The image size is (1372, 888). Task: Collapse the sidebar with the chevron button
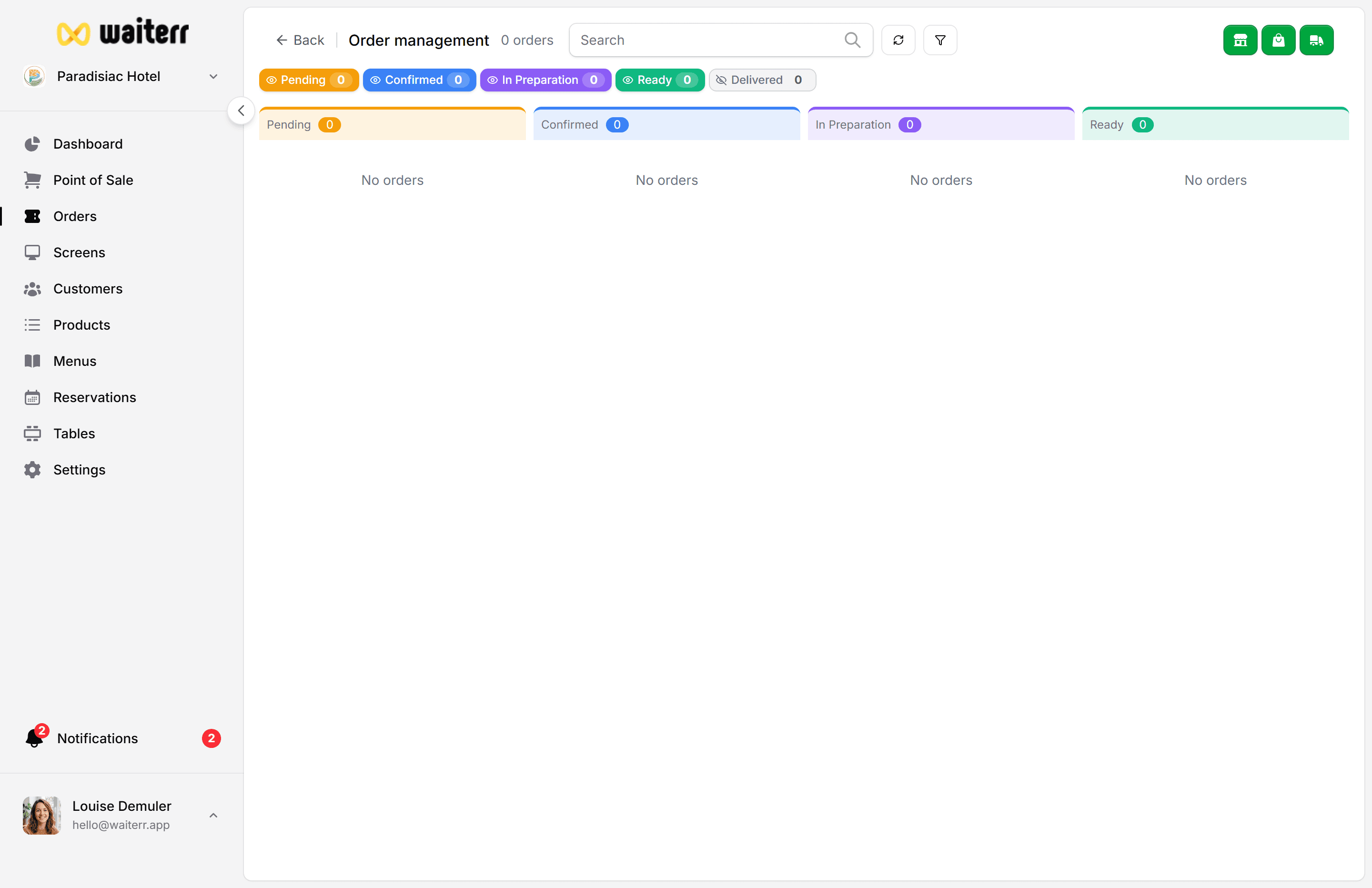(x=241, y=110)
